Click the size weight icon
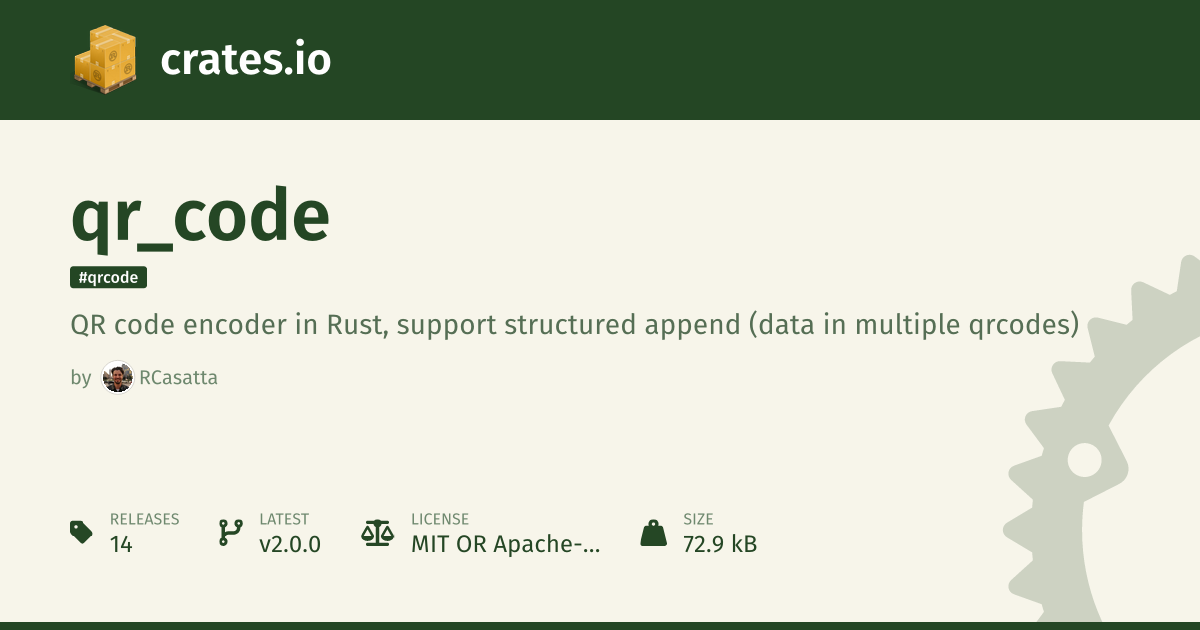 [653, 532]
